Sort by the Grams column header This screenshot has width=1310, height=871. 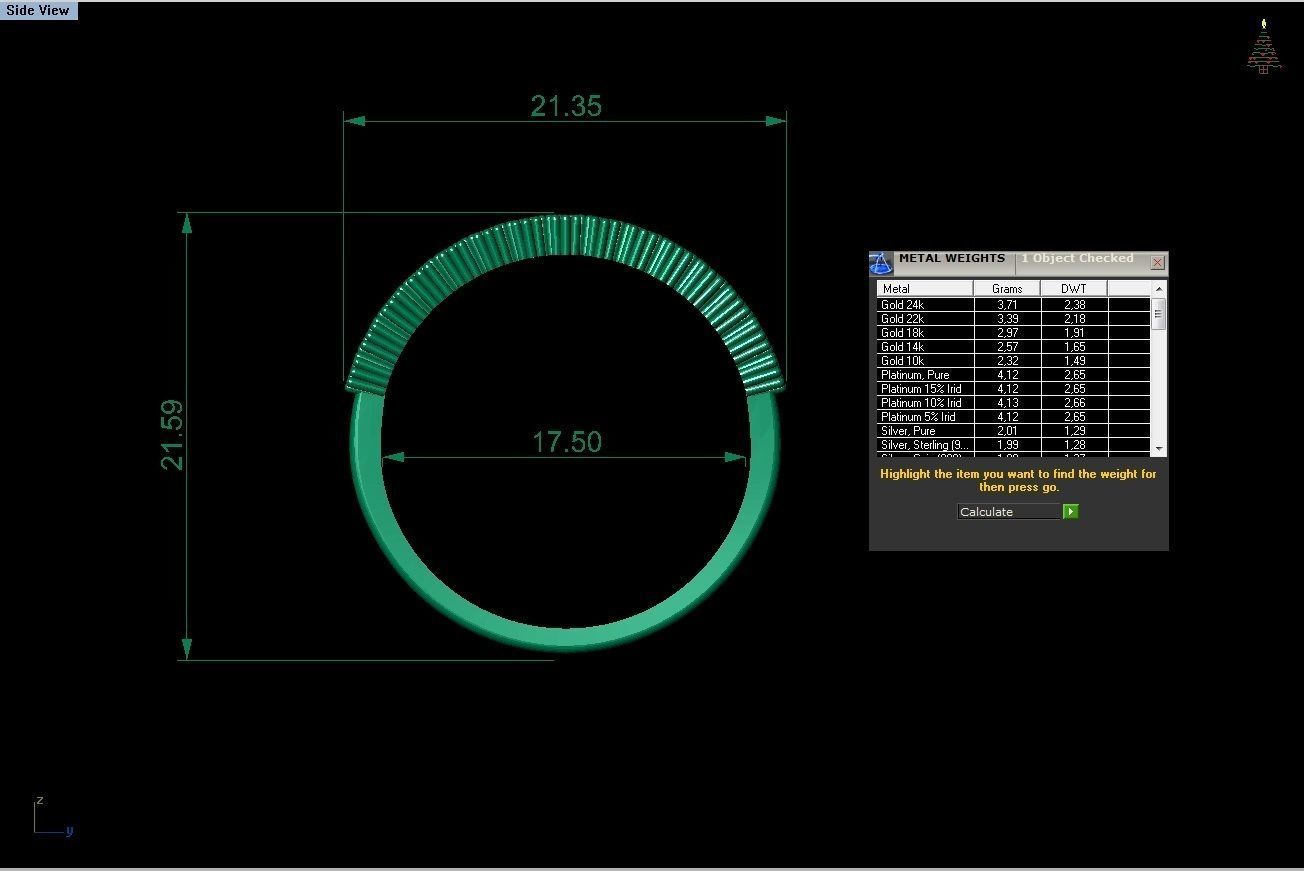tap(1007, 289)
